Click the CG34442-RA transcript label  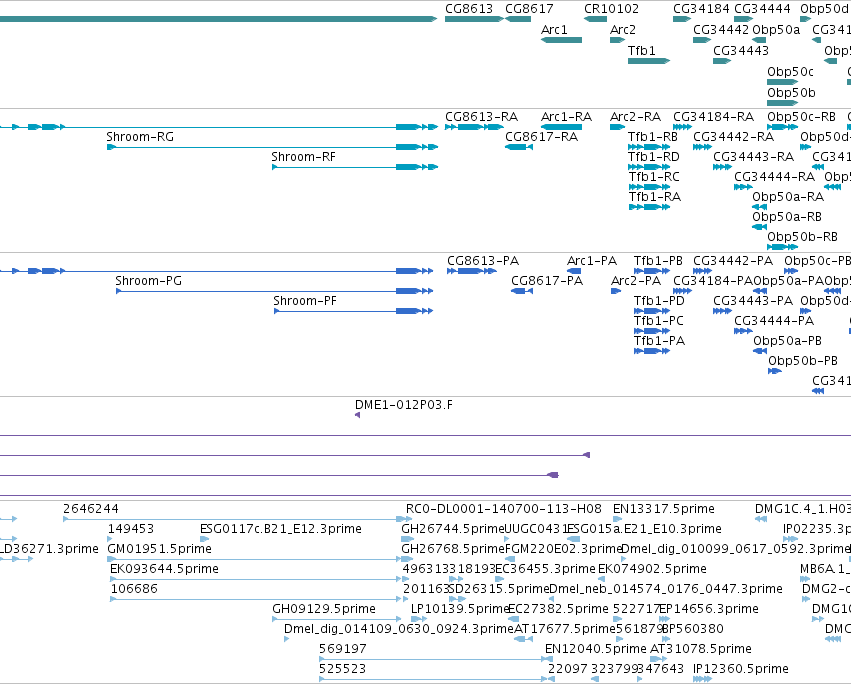pyautogui.click(x=733, y=137)
